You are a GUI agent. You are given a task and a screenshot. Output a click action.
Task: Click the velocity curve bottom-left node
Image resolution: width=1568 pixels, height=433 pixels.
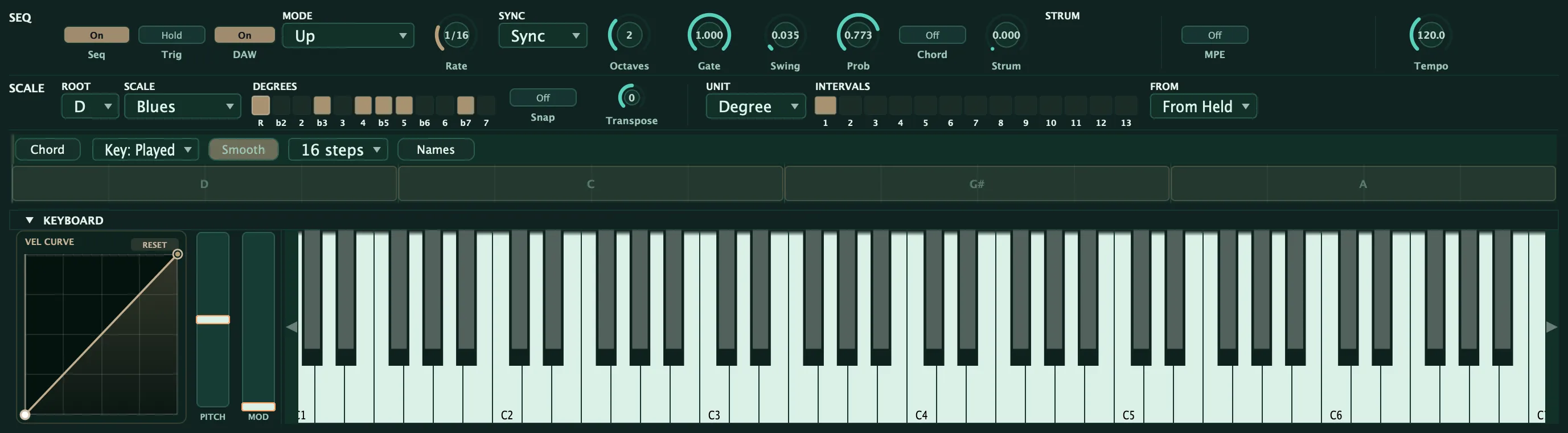click(25, 415)
